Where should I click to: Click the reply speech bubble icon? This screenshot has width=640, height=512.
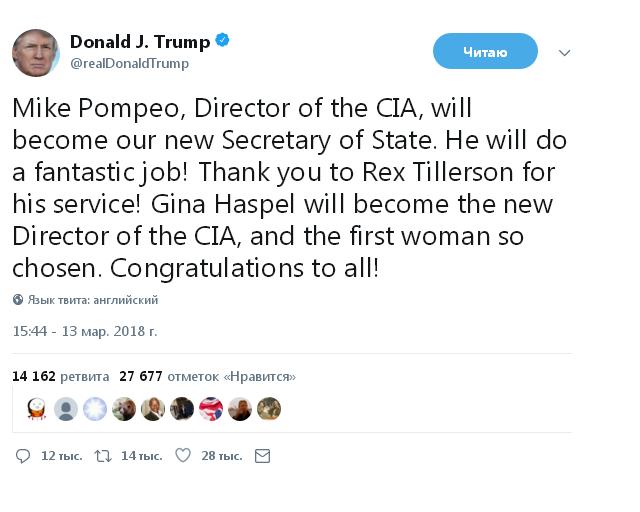[24, 456]
